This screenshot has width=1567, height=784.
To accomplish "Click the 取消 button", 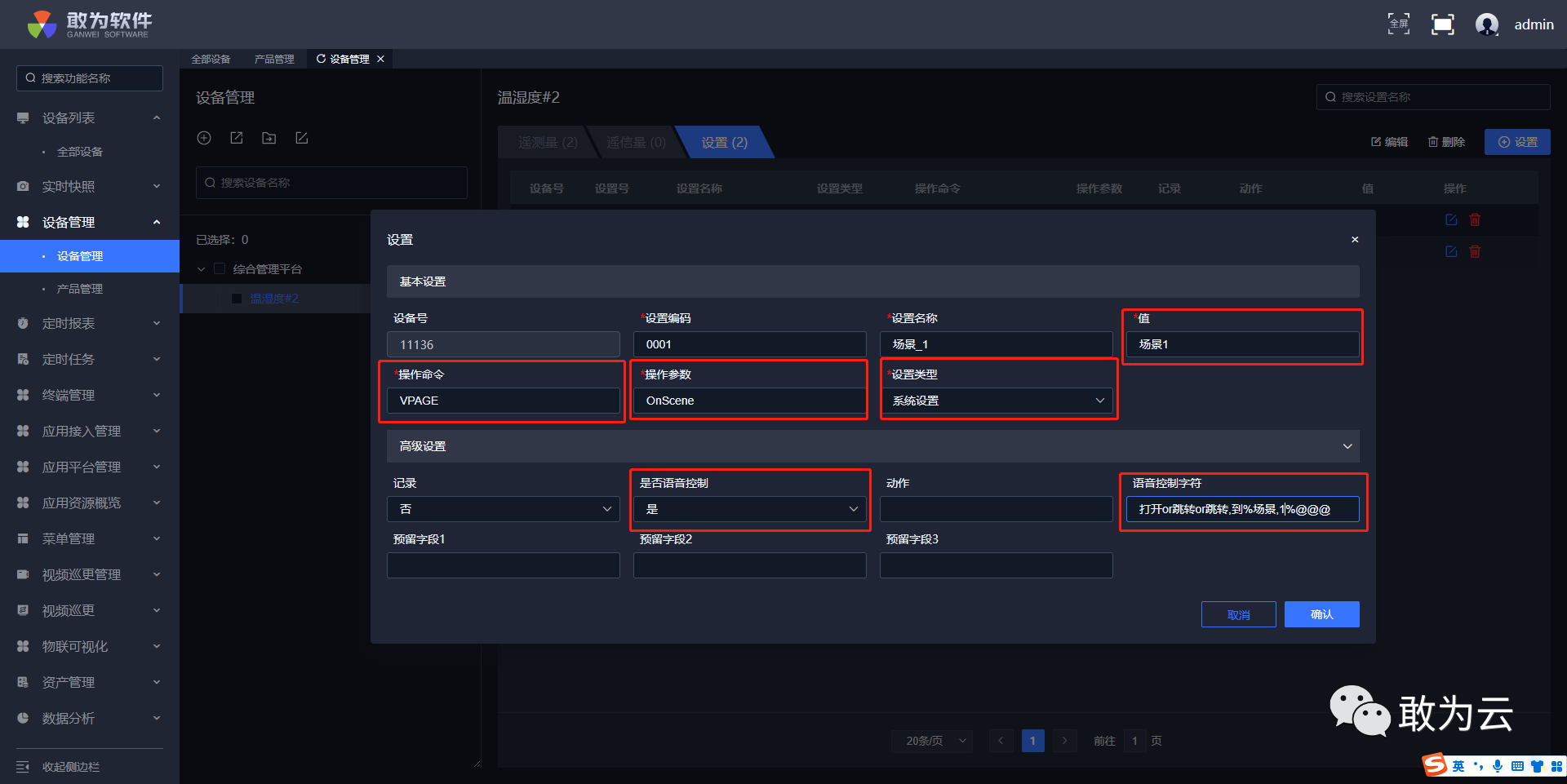I will click(x=1239, y=614).
